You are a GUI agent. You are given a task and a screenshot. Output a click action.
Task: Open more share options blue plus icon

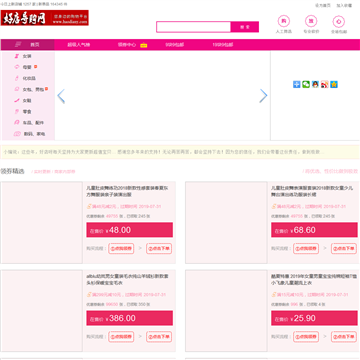pyautogui.click(x=297, y=84)
